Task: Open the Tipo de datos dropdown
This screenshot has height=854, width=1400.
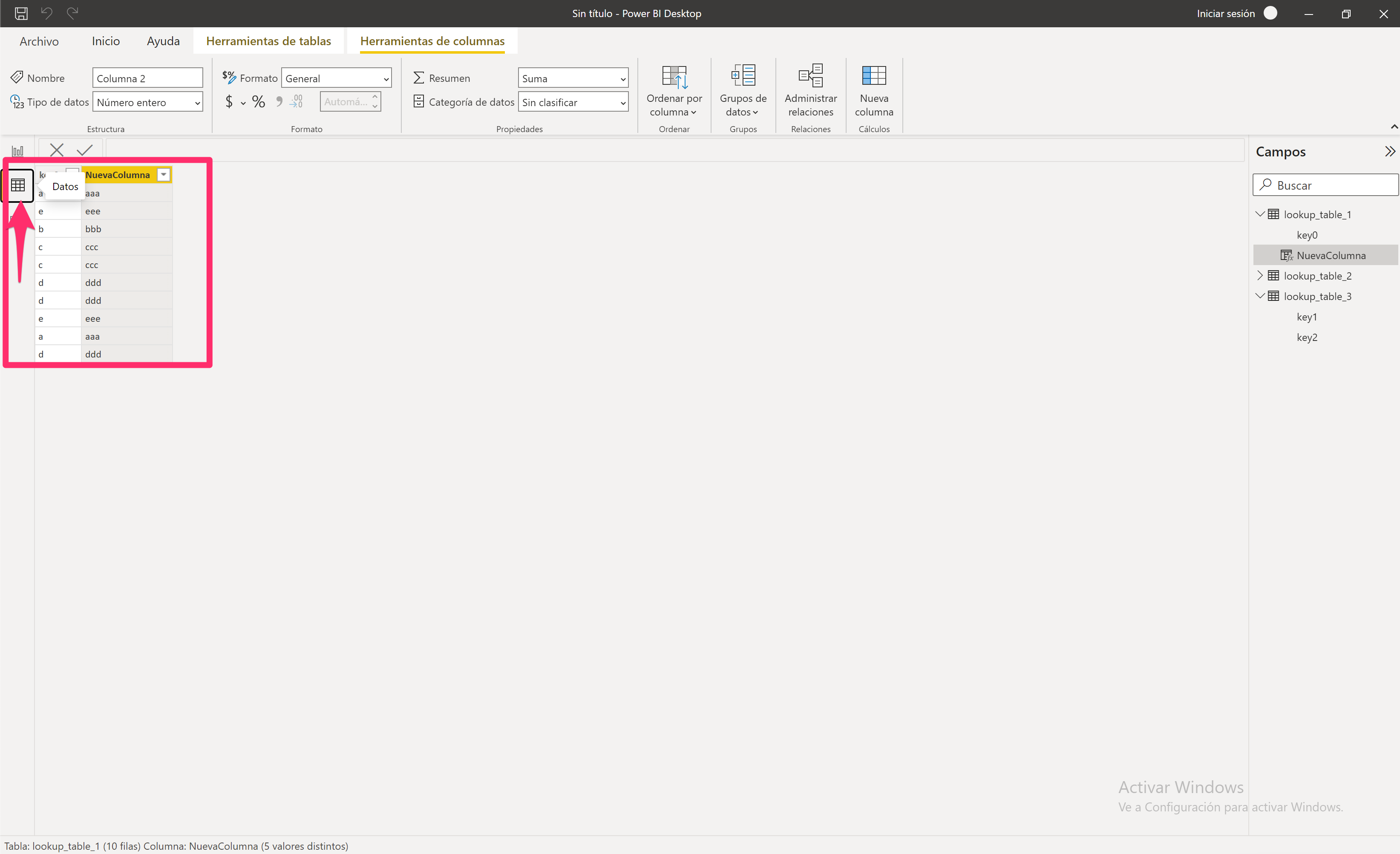Action: point(148,102)
